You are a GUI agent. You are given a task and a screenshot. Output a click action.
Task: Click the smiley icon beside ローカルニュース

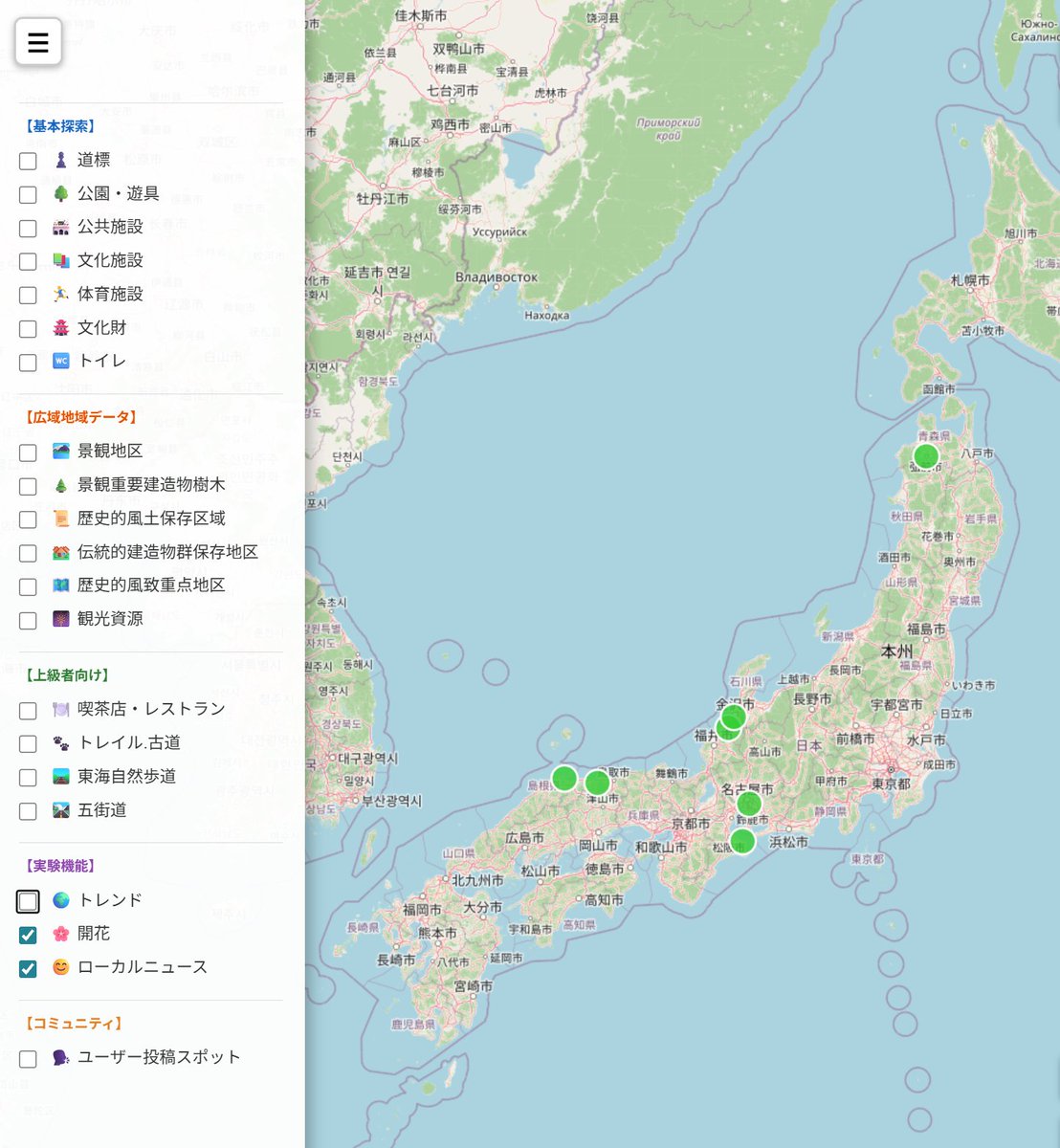[x=61, y=966]
